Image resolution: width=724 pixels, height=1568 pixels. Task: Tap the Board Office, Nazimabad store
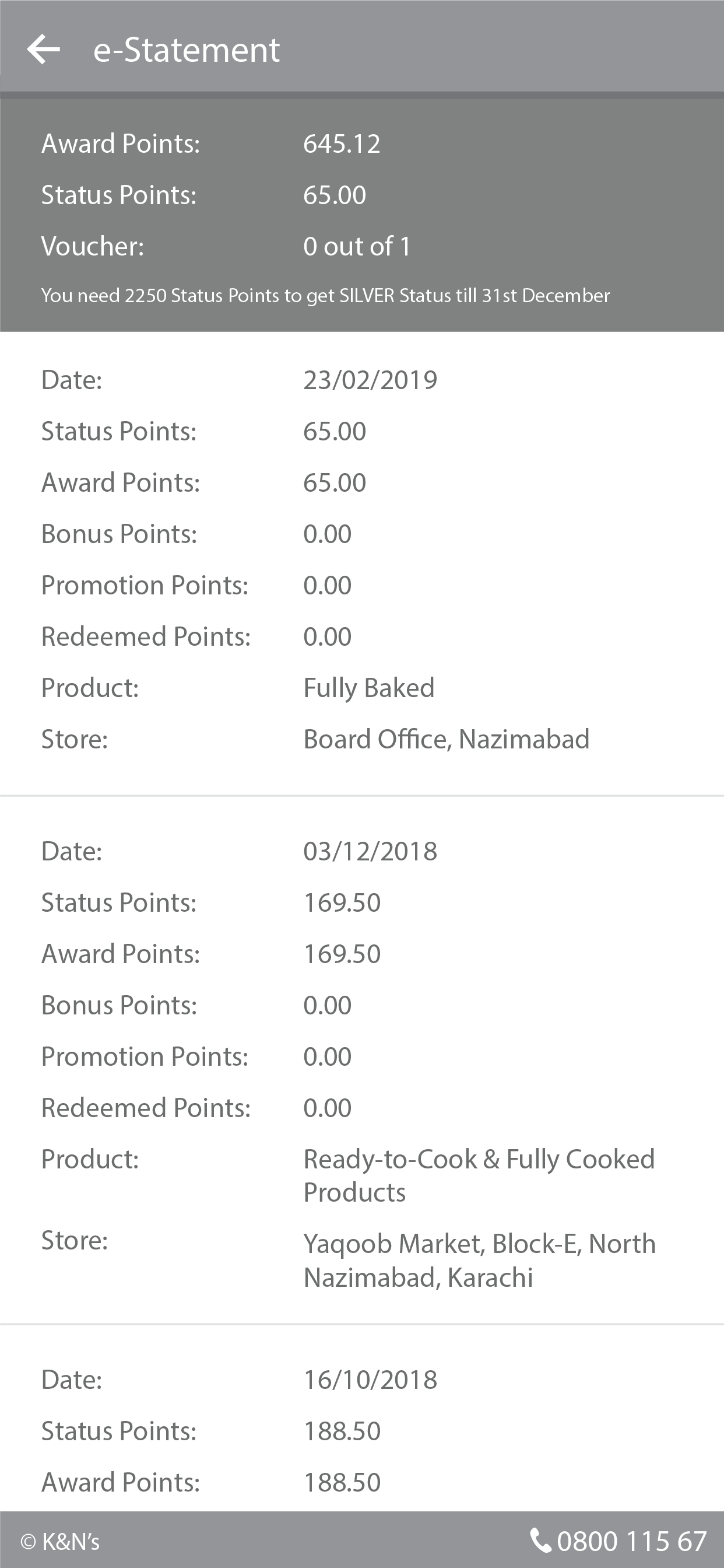[446, 740]
